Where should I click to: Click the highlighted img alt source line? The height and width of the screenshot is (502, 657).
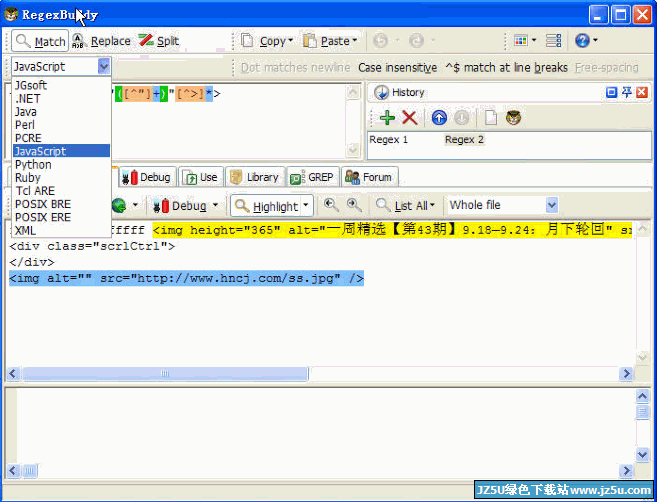click(x=186, y=278)
